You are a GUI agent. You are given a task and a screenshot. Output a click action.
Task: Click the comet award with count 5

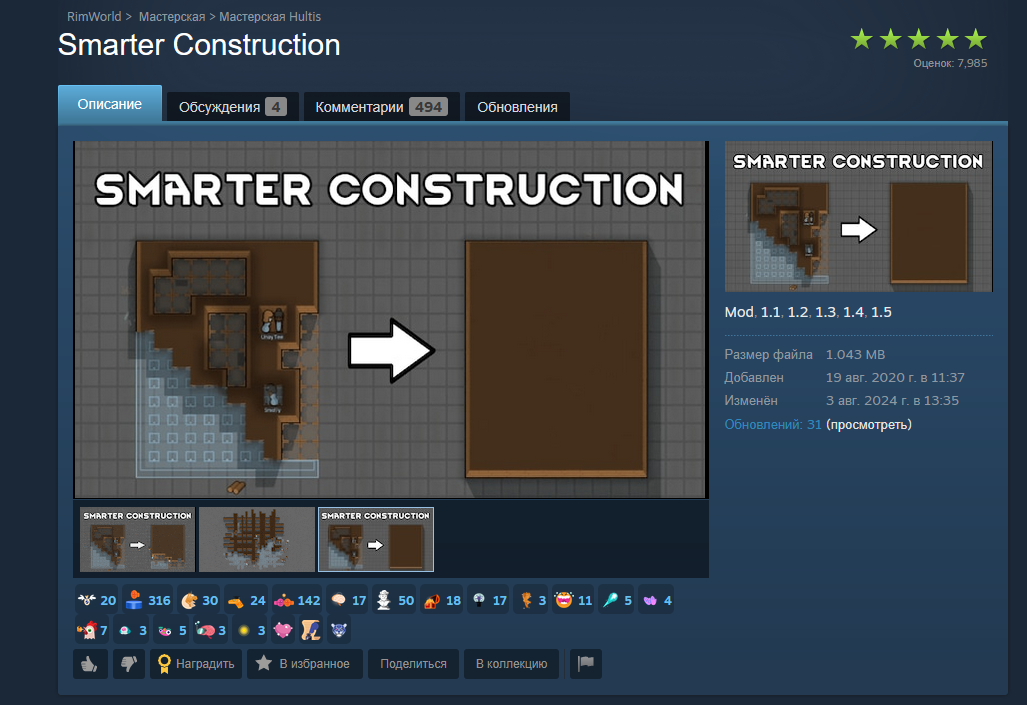[616, 600]
